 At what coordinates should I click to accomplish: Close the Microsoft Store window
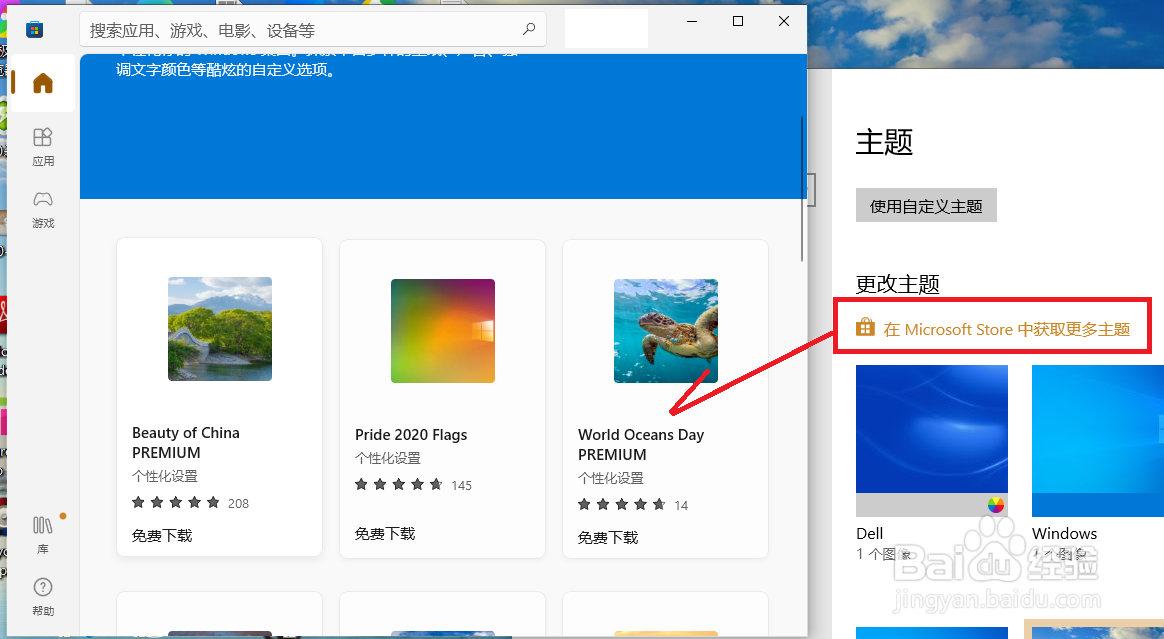click(x=784, y=22)
